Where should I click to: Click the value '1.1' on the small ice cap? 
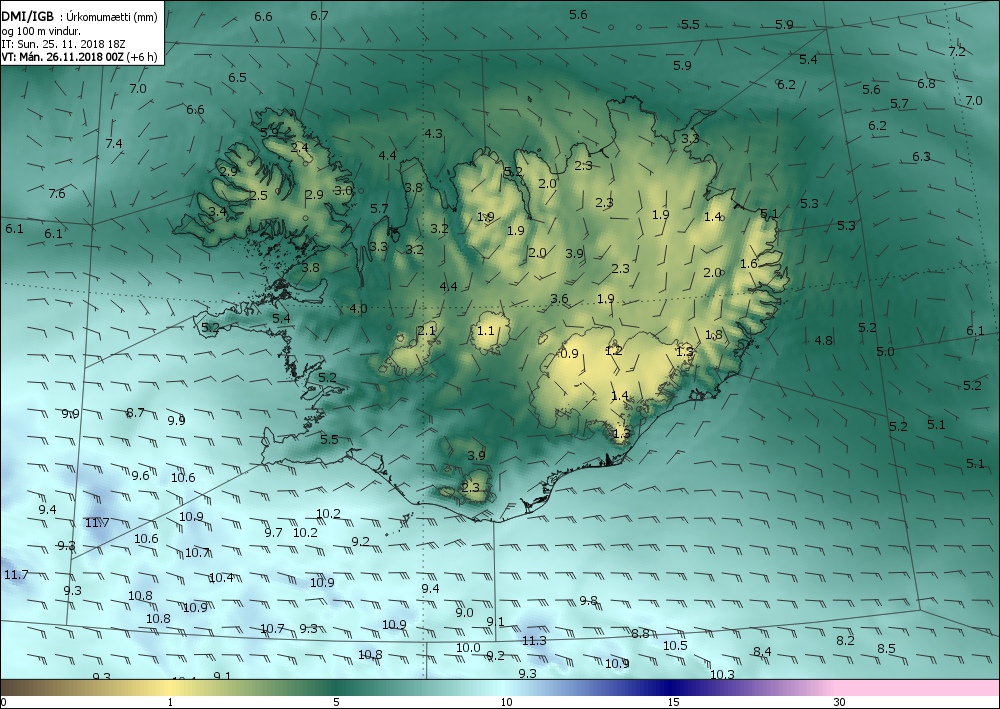pos(485,330)
